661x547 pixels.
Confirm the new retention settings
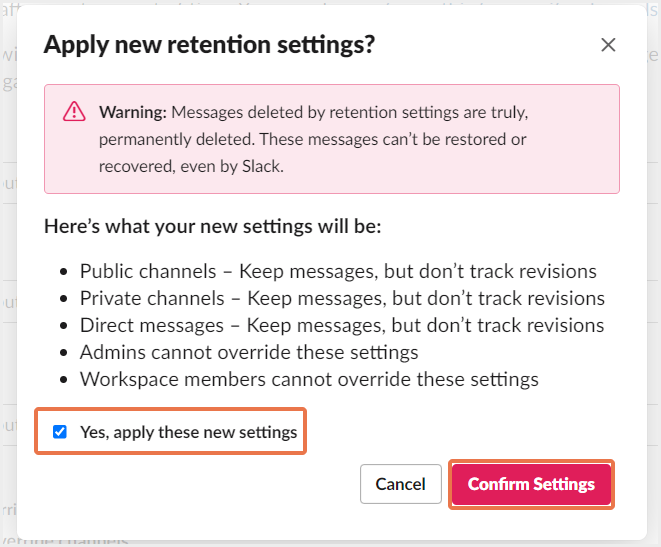click(531, 484)
